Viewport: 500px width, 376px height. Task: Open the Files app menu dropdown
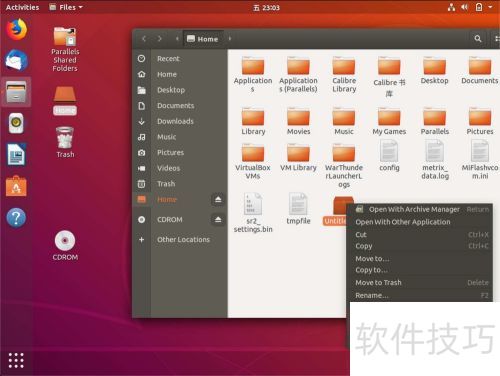tap(66, 7)
